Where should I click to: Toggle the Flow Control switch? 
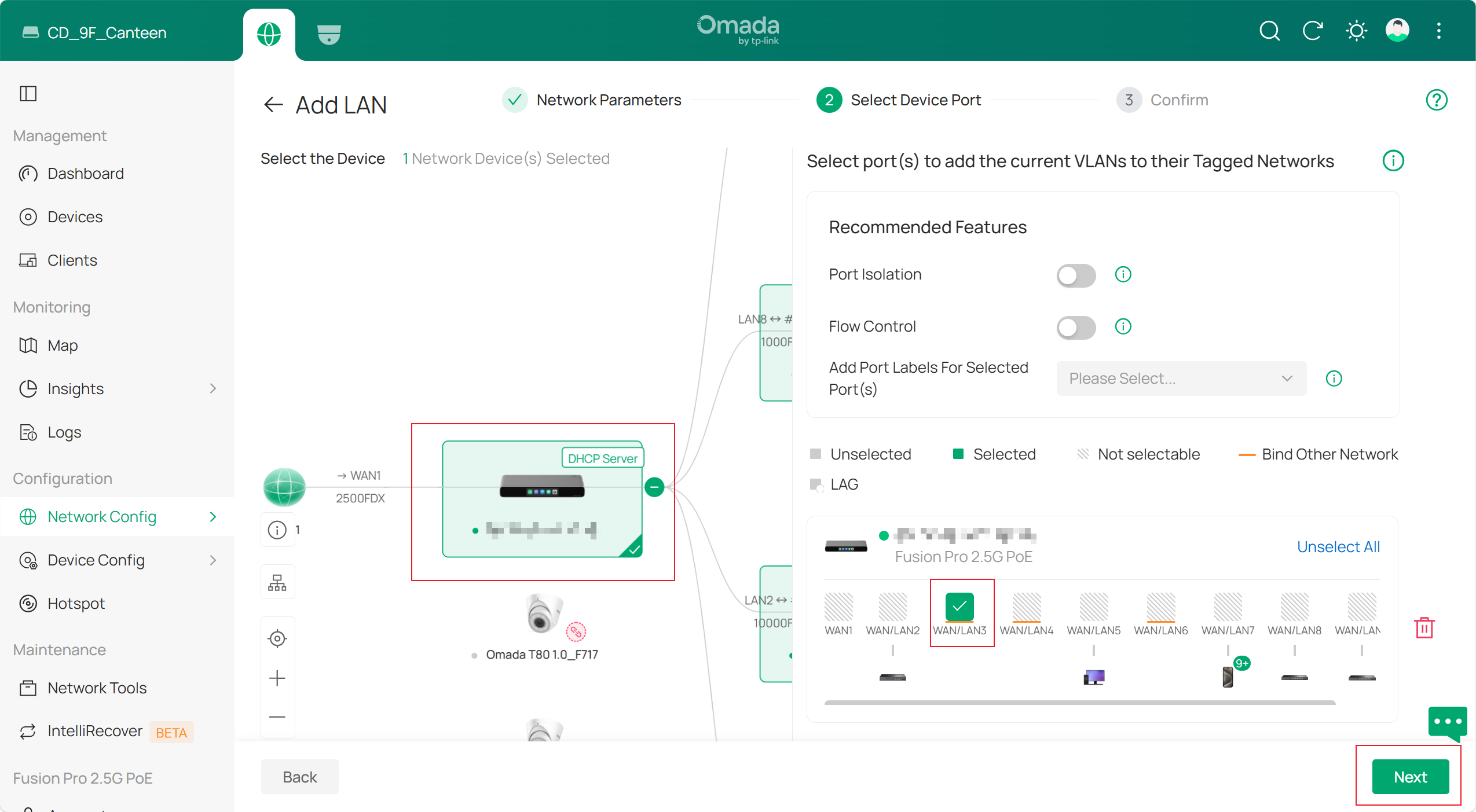[x=1076, y=328]
